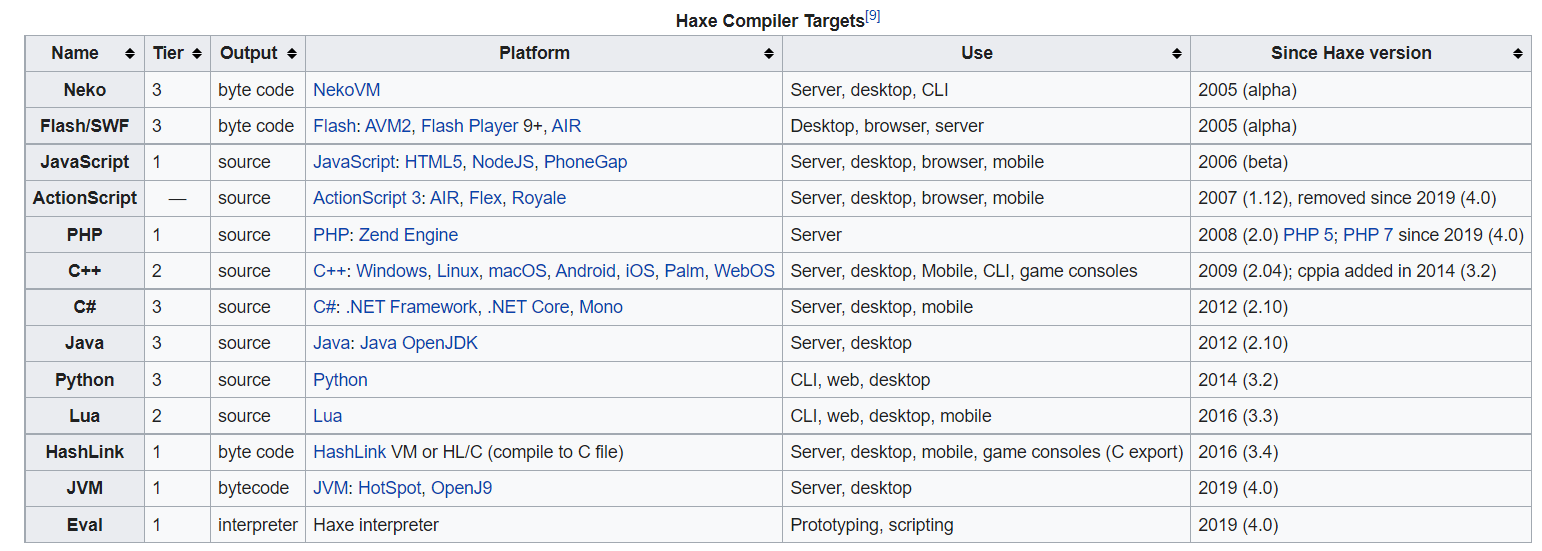1542x551 pixels.
Task: Sort table by Use column arrows
Action: [x=1177, y=54]
